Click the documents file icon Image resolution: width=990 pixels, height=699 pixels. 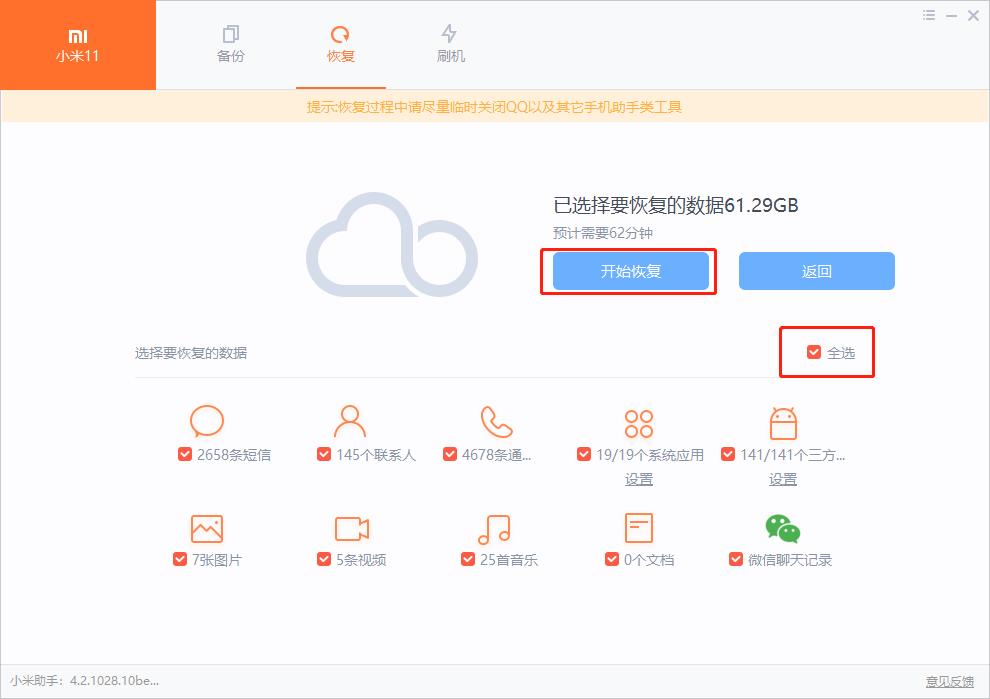pyautogui.click(x=638, y=528)
